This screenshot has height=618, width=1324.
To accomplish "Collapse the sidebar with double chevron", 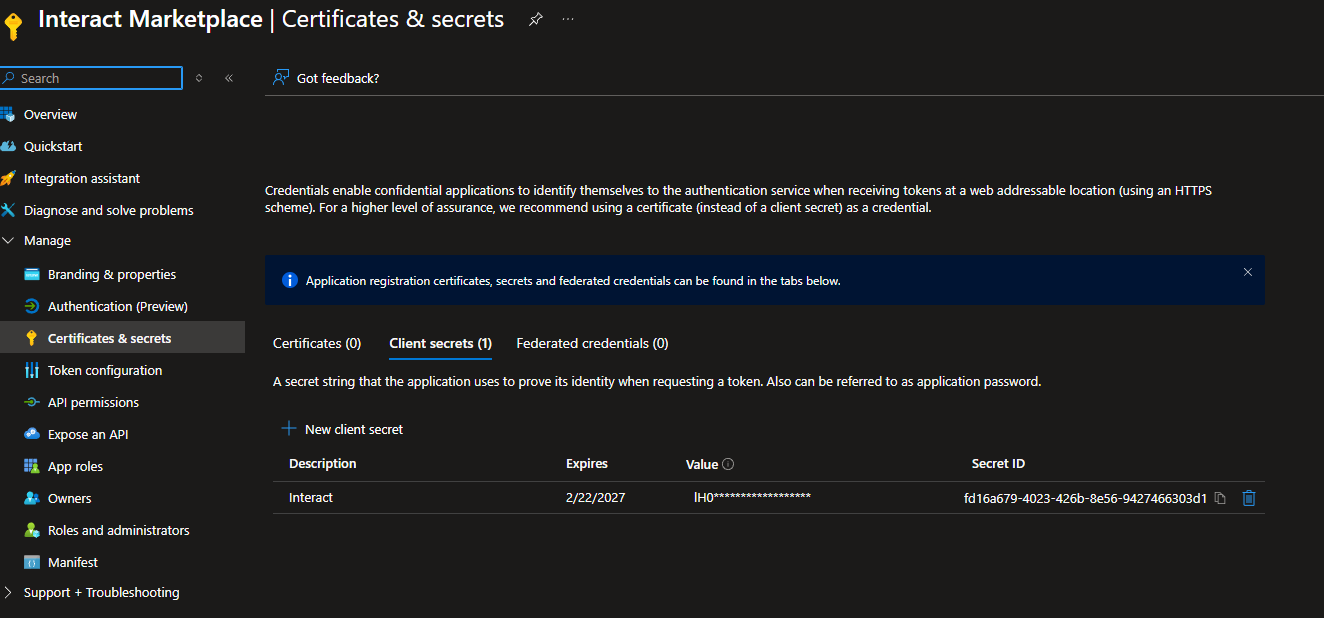I will tap(229, 78).
